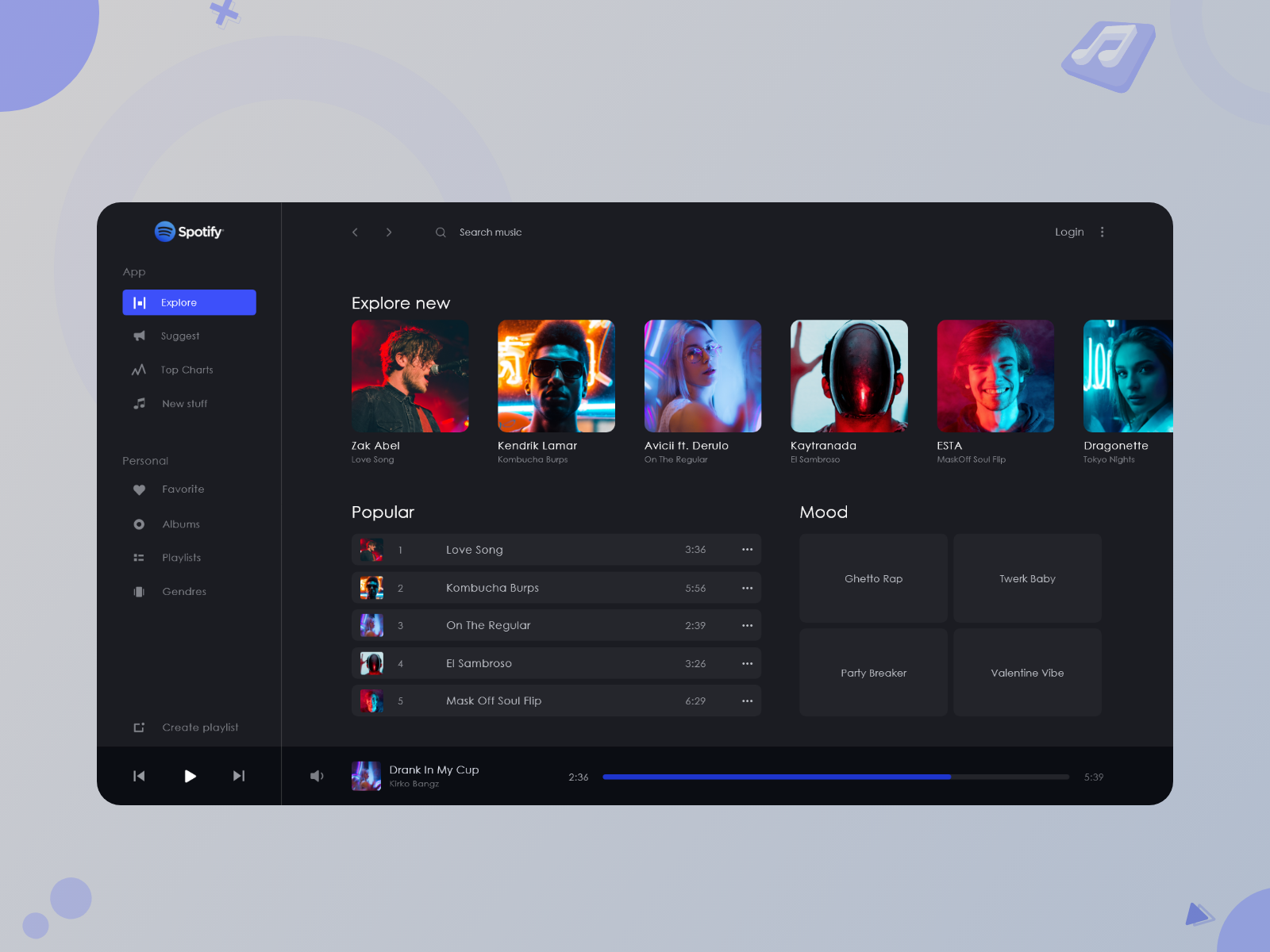Play On The Regular from Popular list
The width and height of the screenshot is (1270, 952).
[x=556, y=625]
